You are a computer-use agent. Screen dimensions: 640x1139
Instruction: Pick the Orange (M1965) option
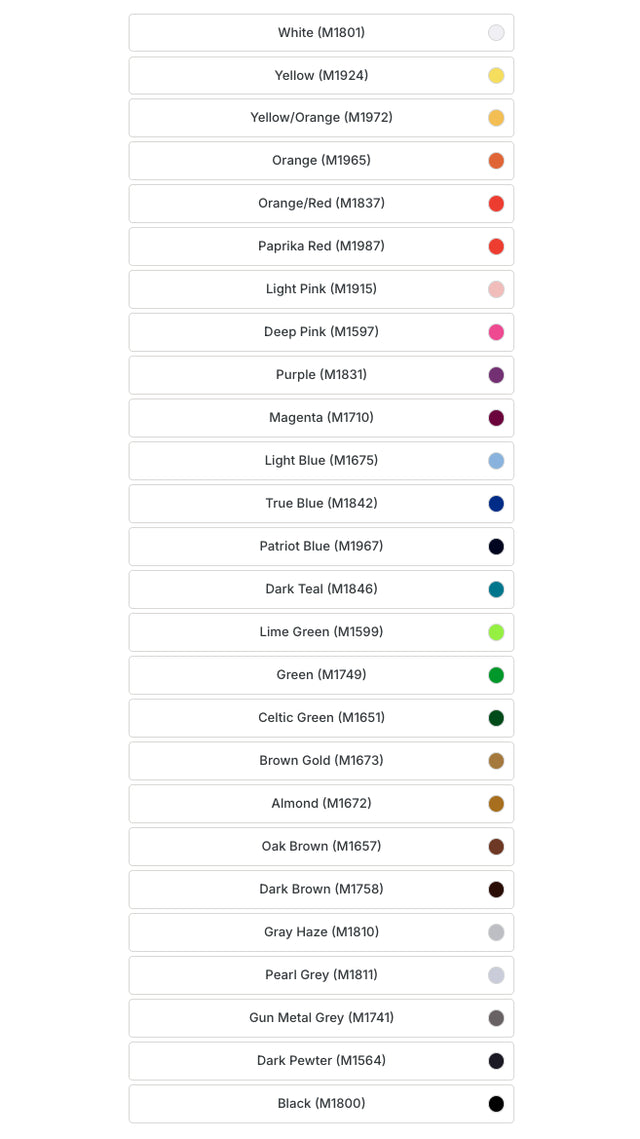tap(321, 161)
